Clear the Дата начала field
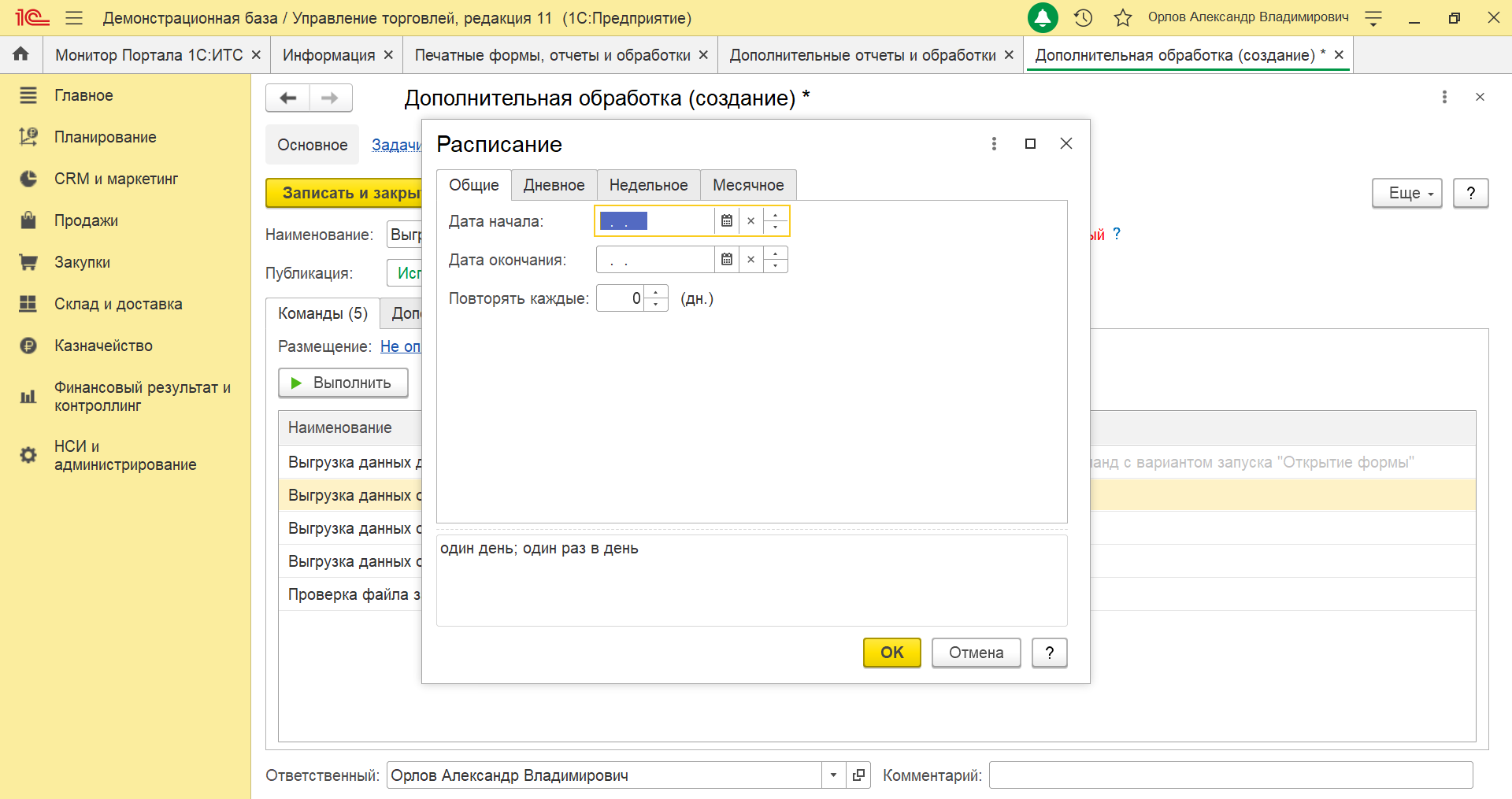Image resolution: width=1512 pixels, height=799 pixels. [751, 221]
